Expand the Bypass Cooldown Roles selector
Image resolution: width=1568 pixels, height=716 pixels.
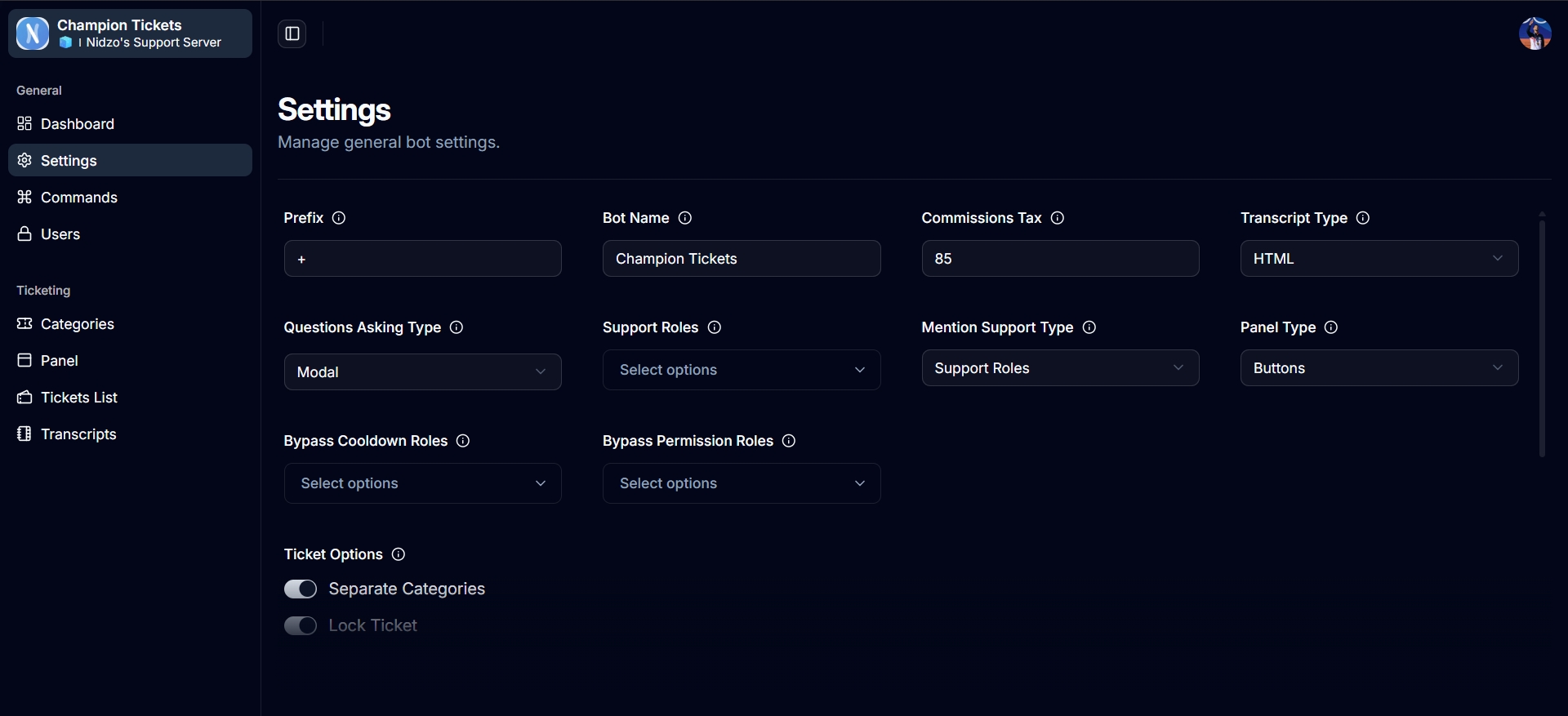coord(422,483)
